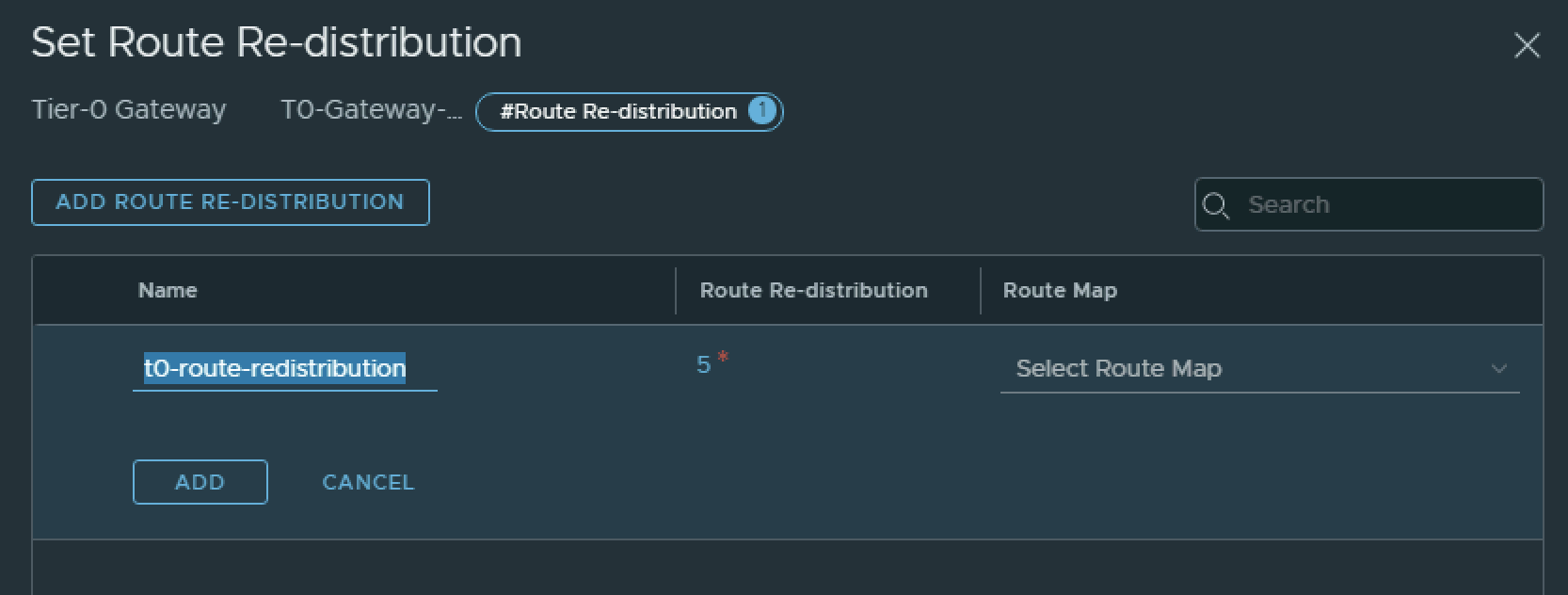Click the divider between Name and Route Re-distribution columns
Screen dimensions: 1568x595
(x=676, y=291)
